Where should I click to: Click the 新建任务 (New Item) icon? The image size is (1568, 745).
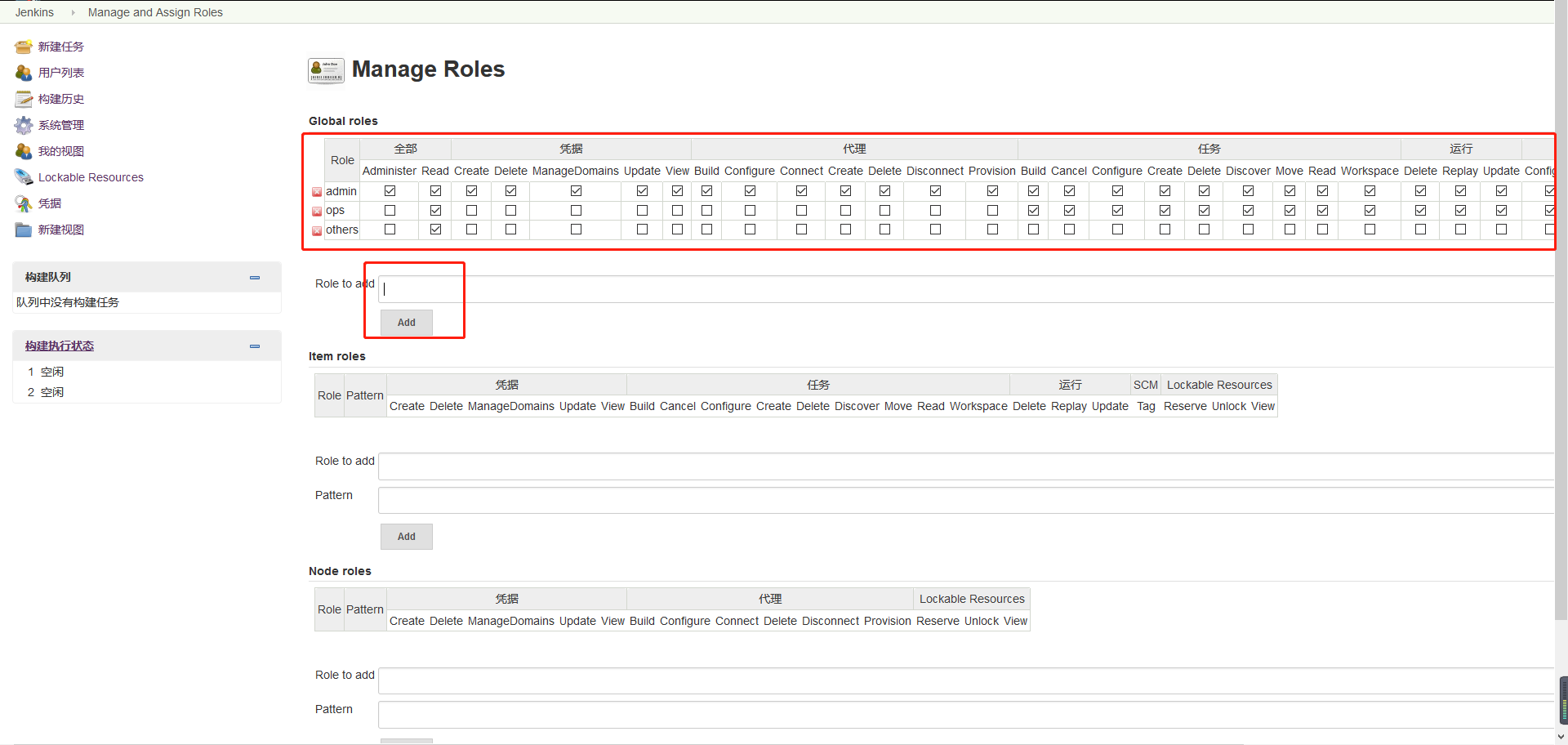(x=23, y=47)
